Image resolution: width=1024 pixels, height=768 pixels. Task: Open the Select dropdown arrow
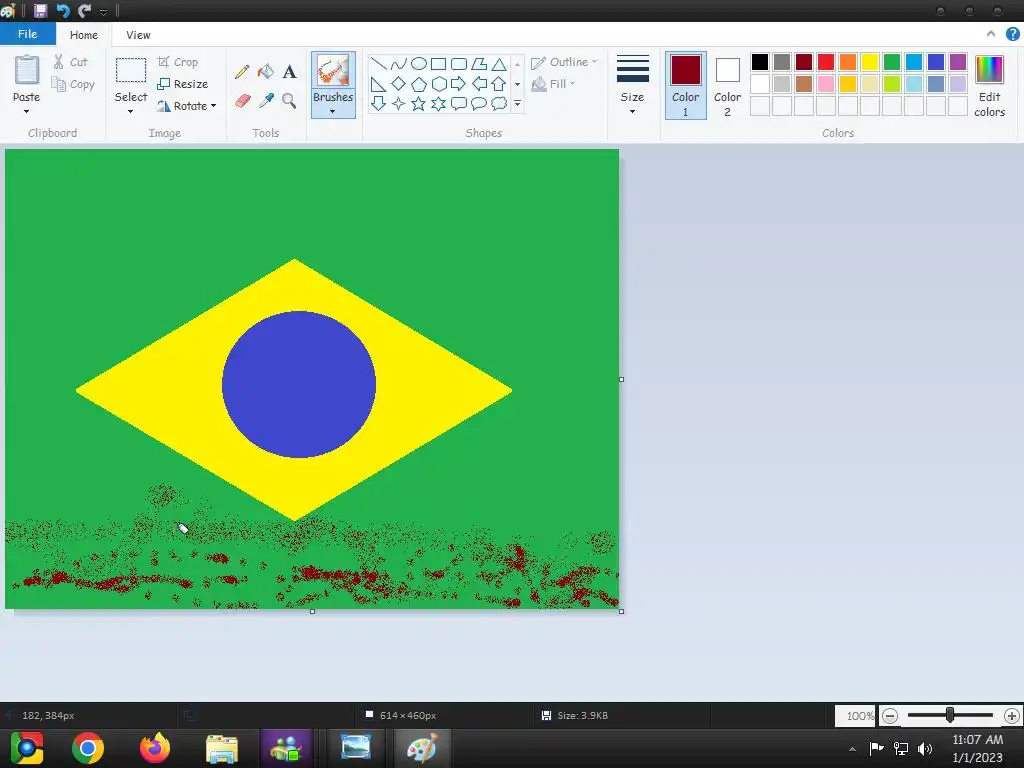pos(131,112)
